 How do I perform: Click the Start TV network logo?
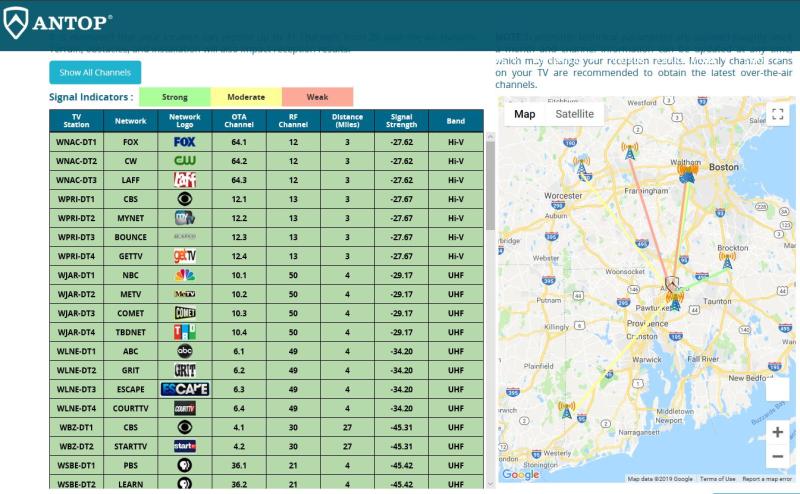pos(185,446)
